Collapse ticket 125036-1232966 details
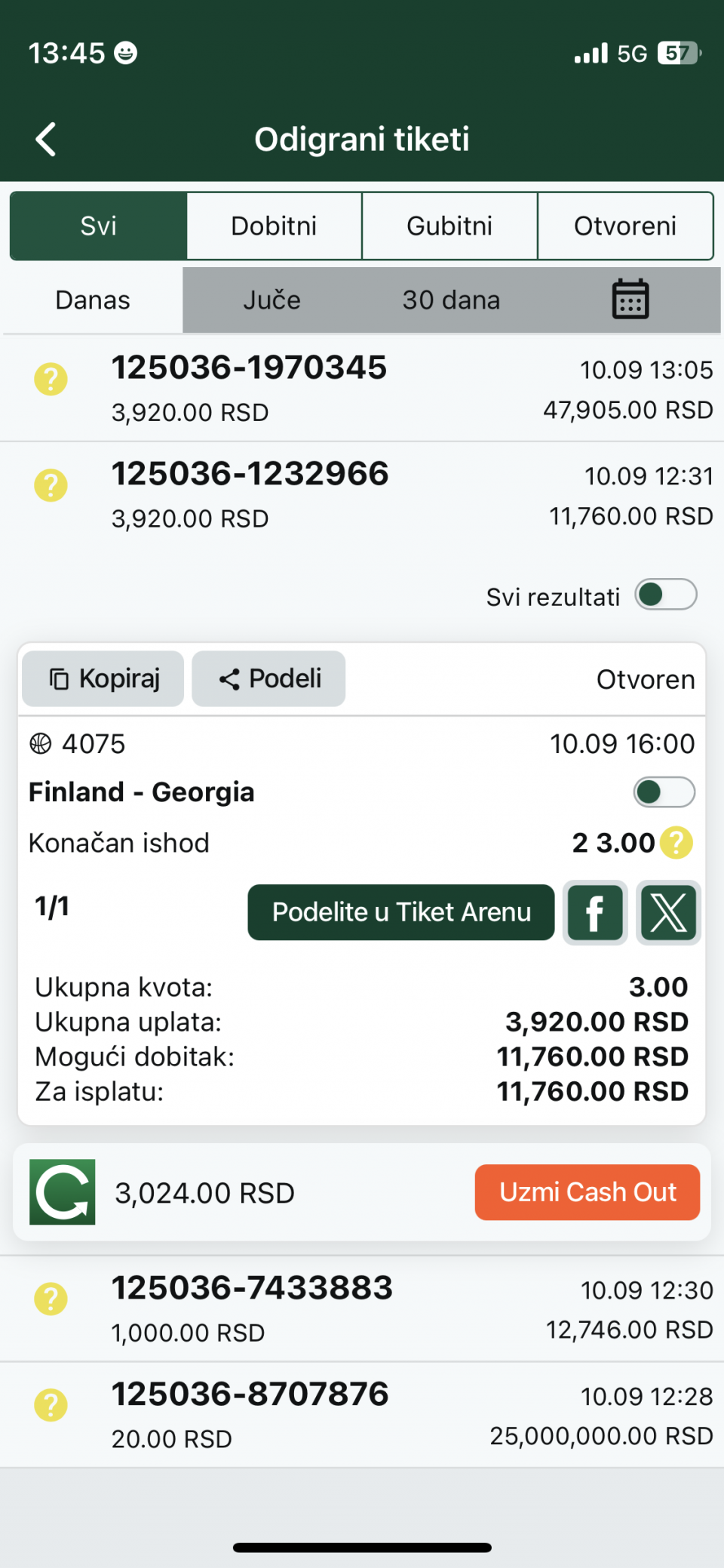The image size is (724, 1568). 362,496
